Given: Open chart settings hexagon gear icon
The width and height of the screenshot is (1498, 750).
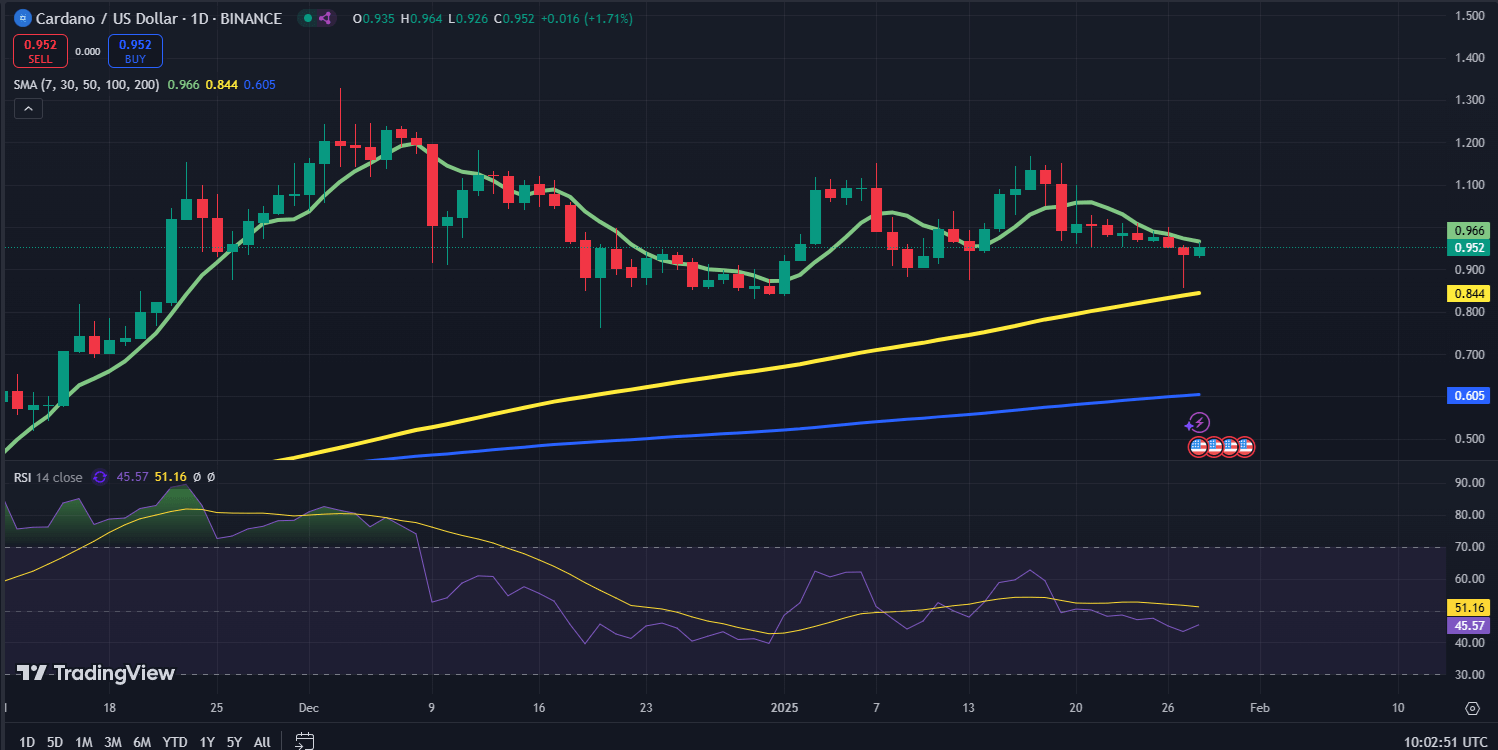Looking at the screenshot, I should point(1472,708).
